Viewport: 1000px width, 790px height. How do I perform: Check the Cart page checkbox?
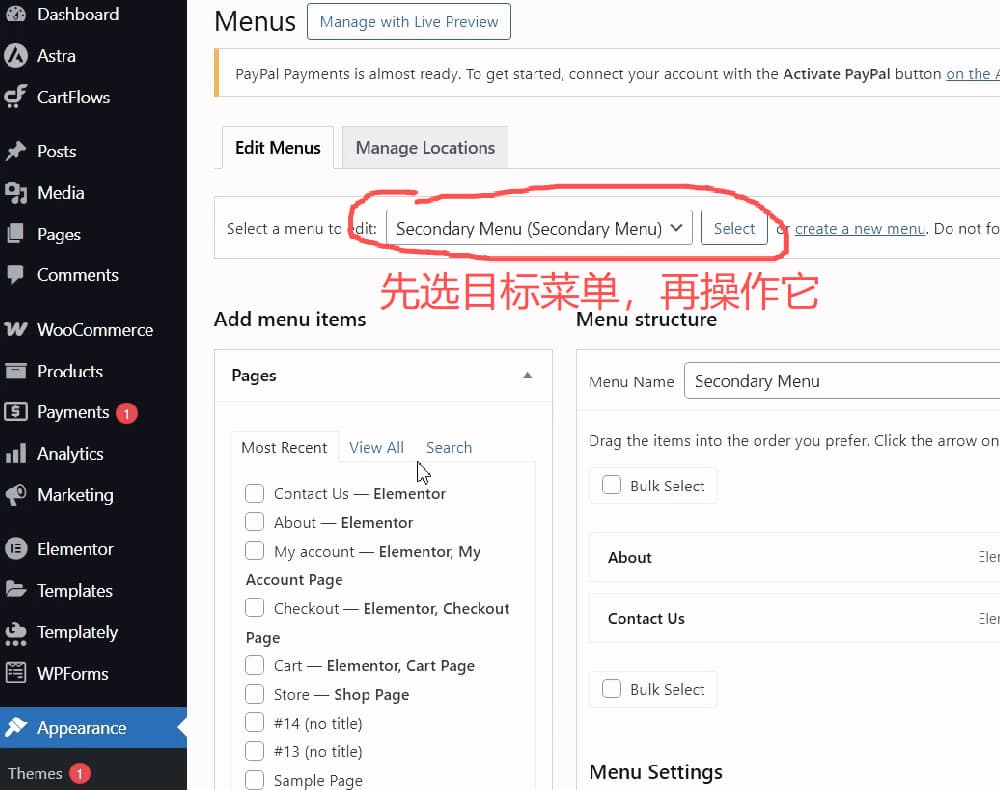coord(254,665)
